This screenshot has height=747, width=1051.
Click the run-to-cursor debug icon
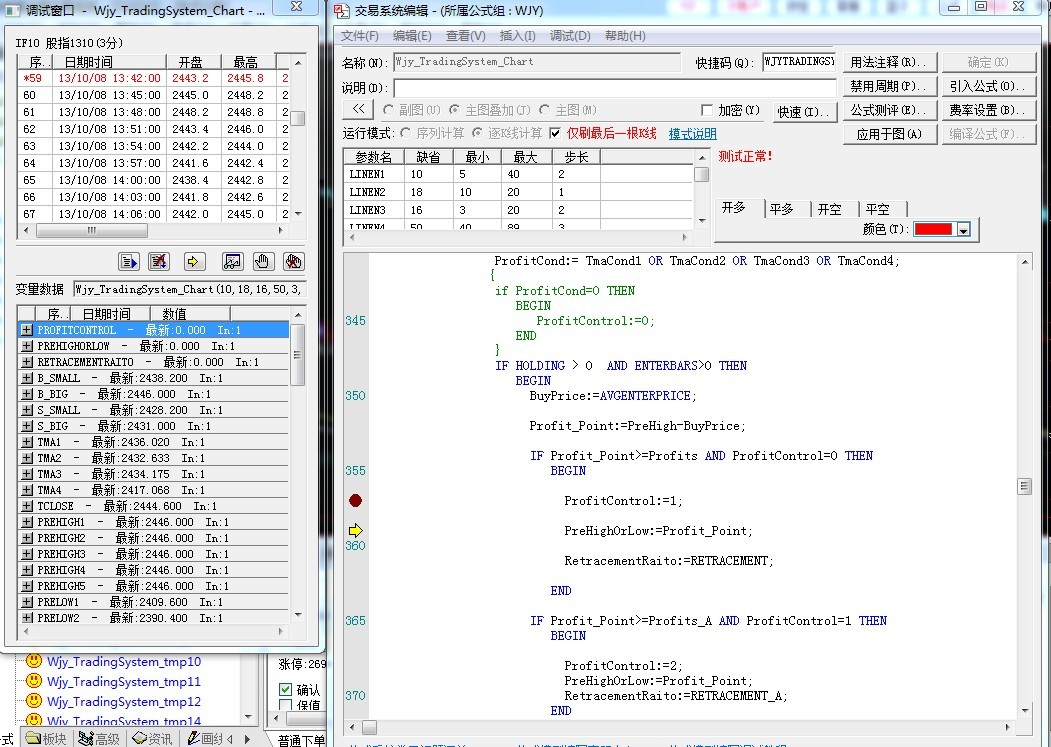[129, 261]
